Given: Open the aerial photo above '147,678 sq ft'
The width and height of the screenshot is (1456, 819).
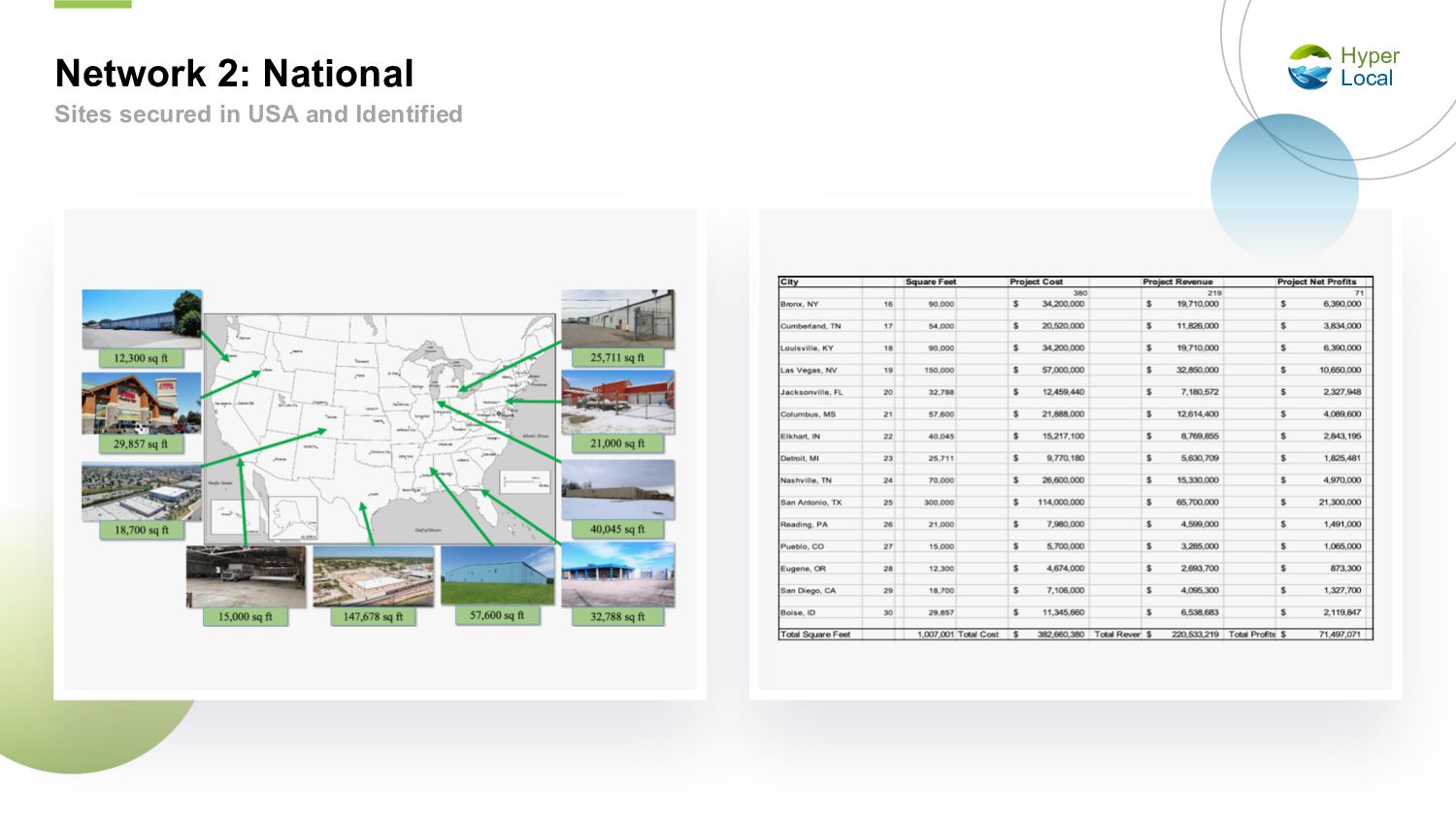Looking at the screenshot, I should click(373, 576).
